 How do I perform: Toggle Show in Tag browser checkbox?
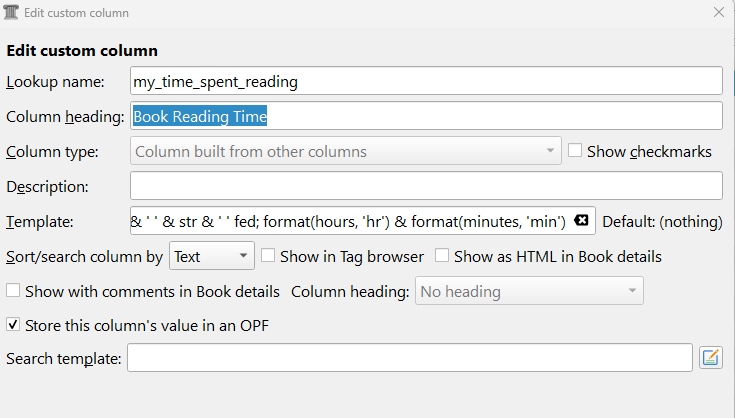tap(268, 256)
